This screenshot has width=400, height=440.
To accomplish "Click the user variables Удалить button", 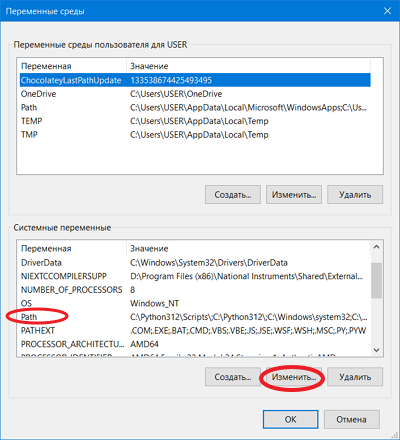I will (x=355, y=195).
